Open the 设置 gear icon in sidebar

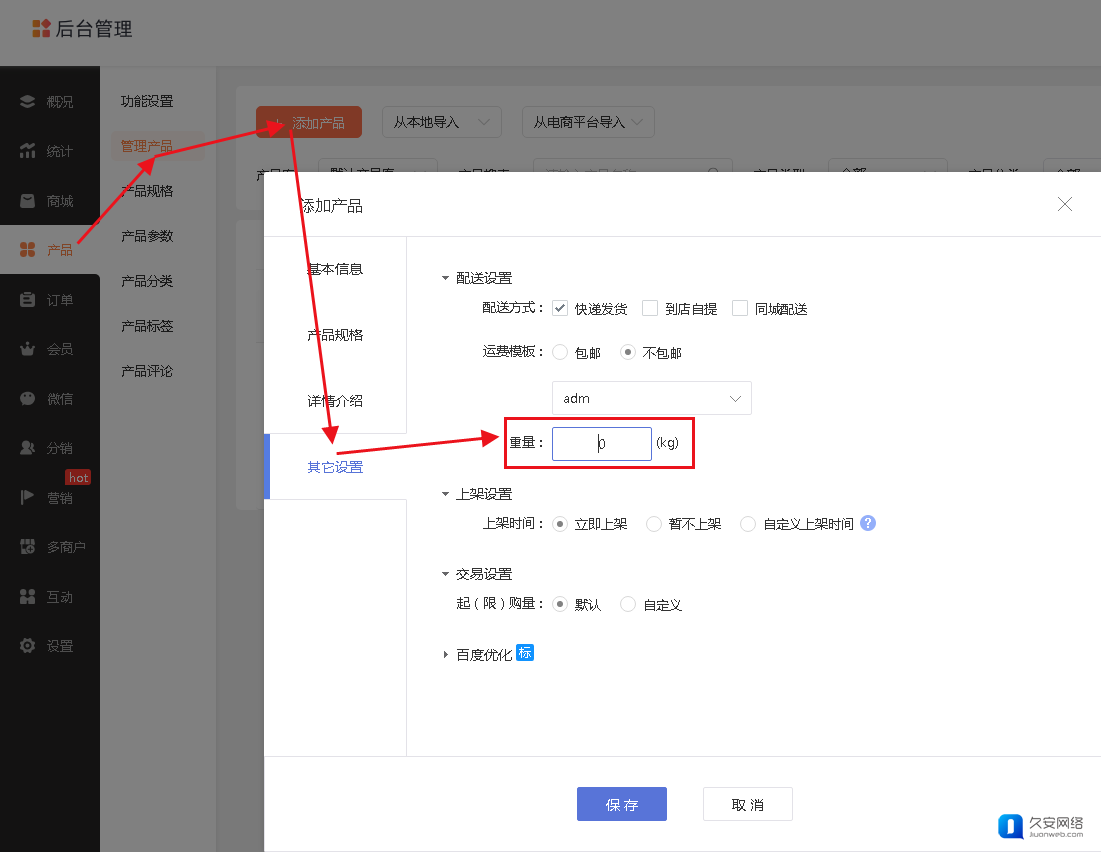[x=28, y=646]
